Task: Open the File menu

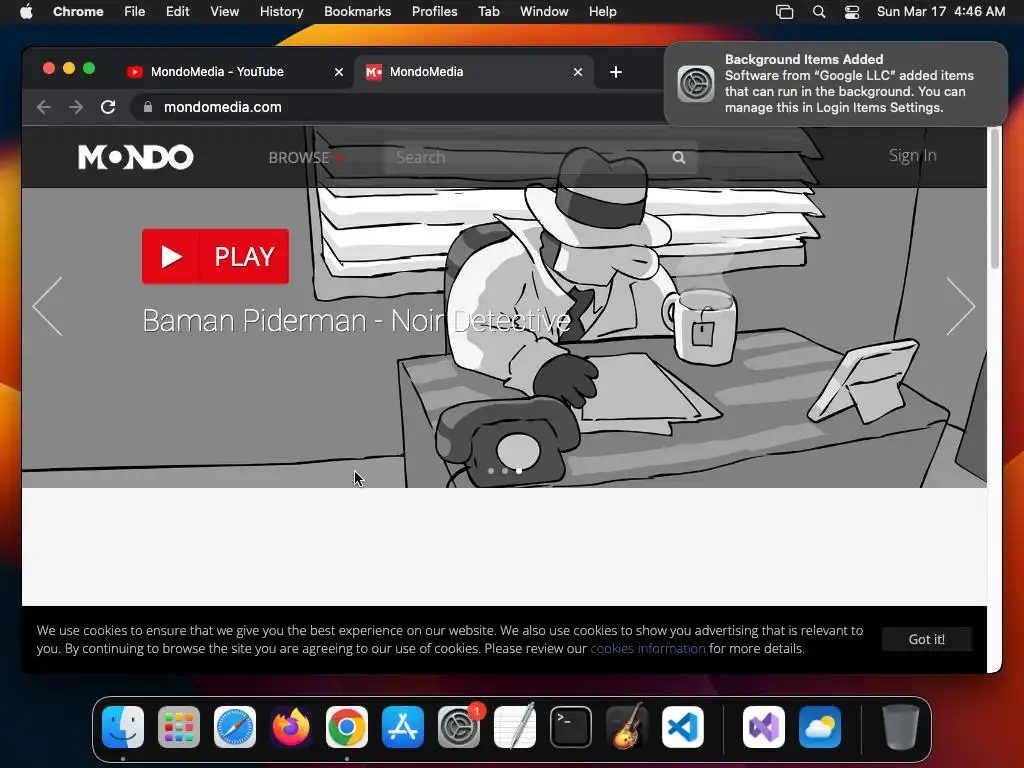Action: 135,12
